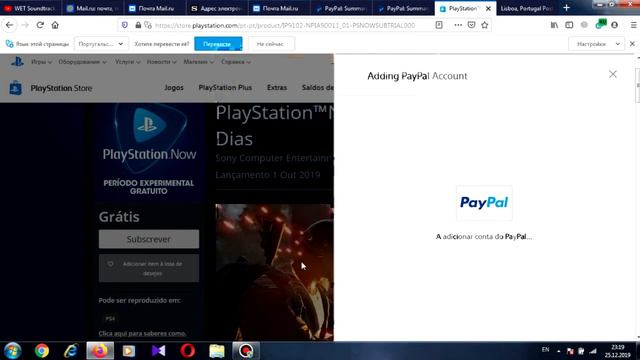This screenshot has width=640, height=360.
Task: Go back with the browser back arrow
Action: (9, 25)
